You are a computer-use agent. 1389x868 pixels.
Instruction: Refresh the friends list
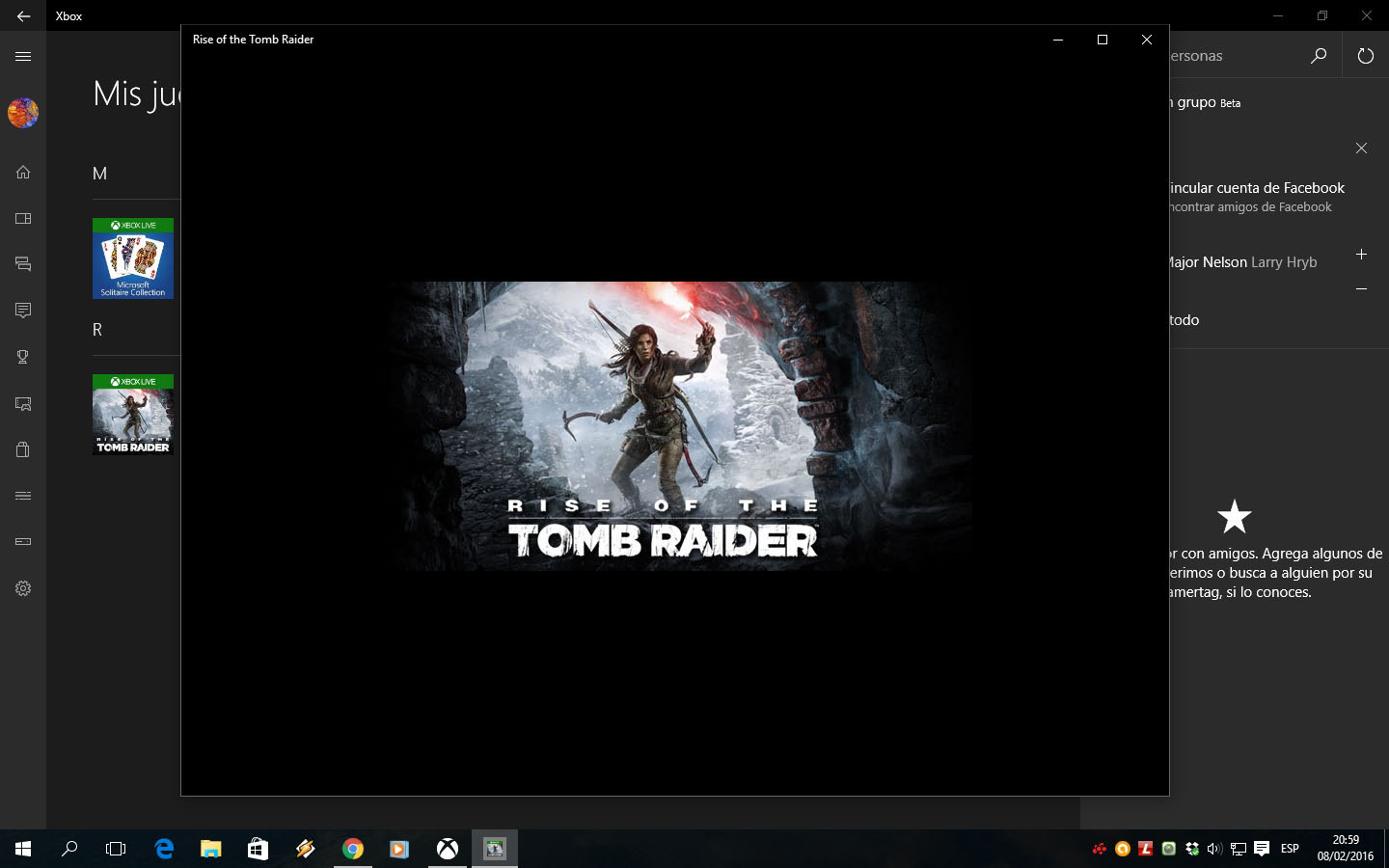point(1365,56)
